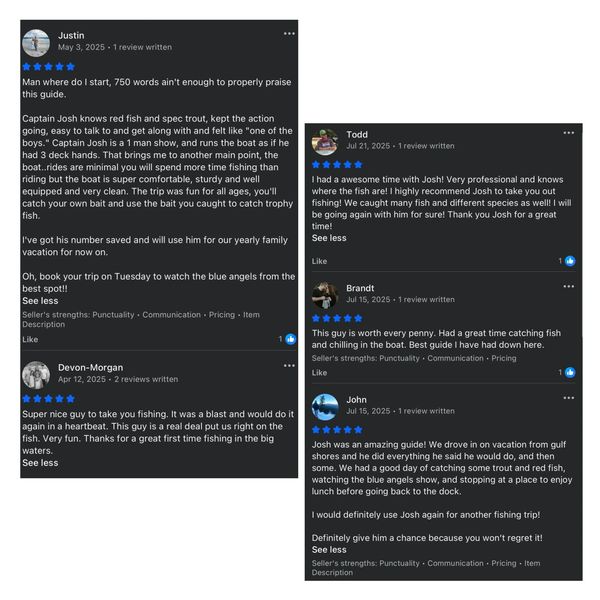The image size is (600, 600).
Task: Like Todd's review
Action: click(x=319, y=261)
